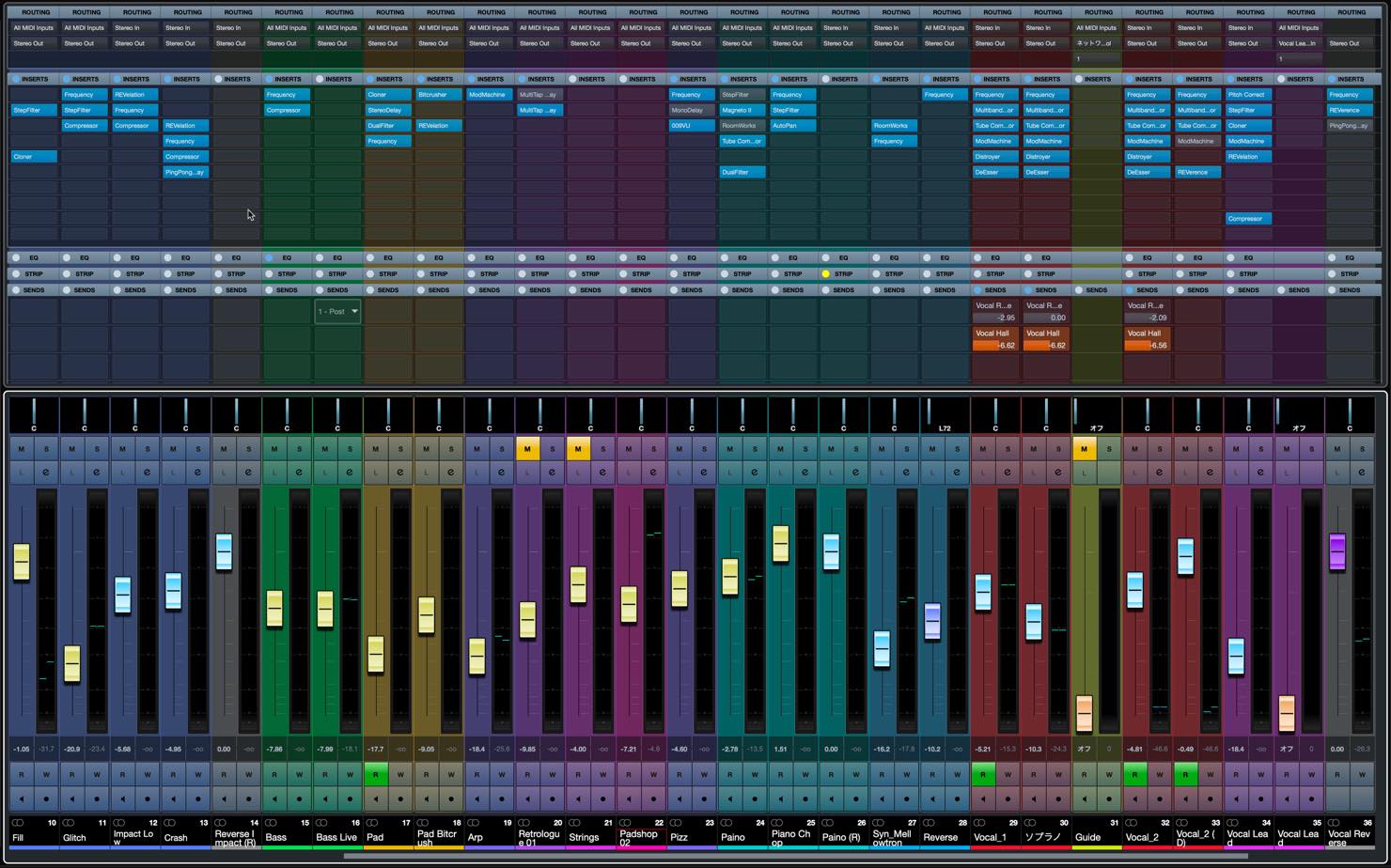Open the 'Stereo Out' output routing of Glitch
1391x868 pixels.
pos(84,43)
